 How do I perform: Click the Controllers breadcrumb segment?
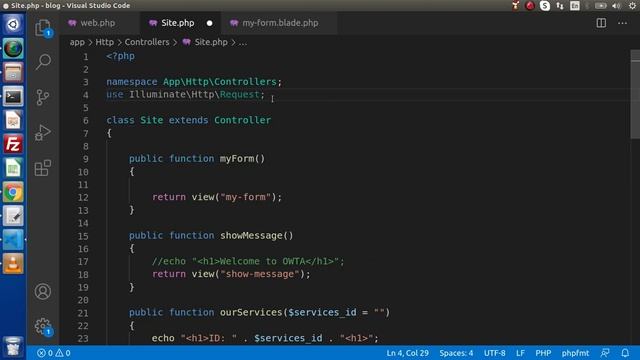click(x=147, y=42)
